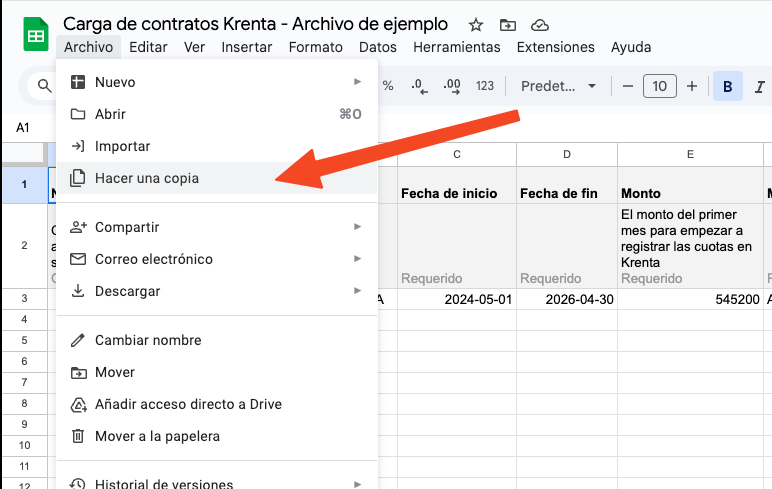Click the Monto description cell in row 2
Image resolution: width=772 pixels, height=489 pixels.
click(x=690, y=246)
